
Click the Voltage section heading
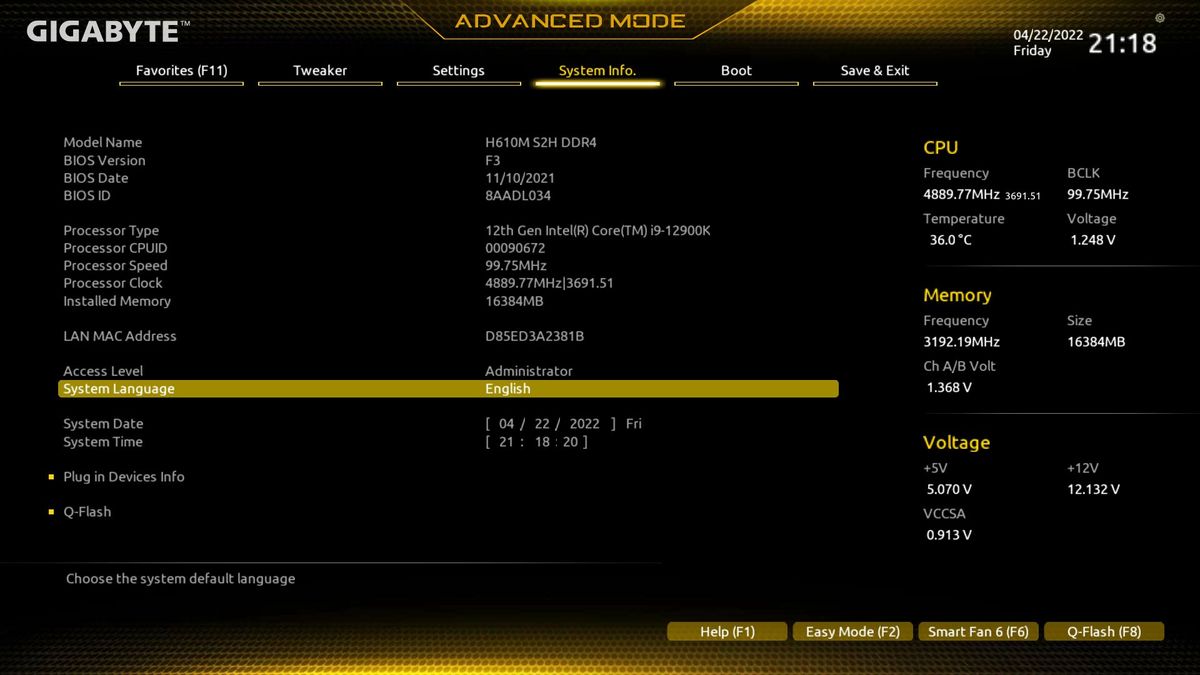[x=956, y=443]
